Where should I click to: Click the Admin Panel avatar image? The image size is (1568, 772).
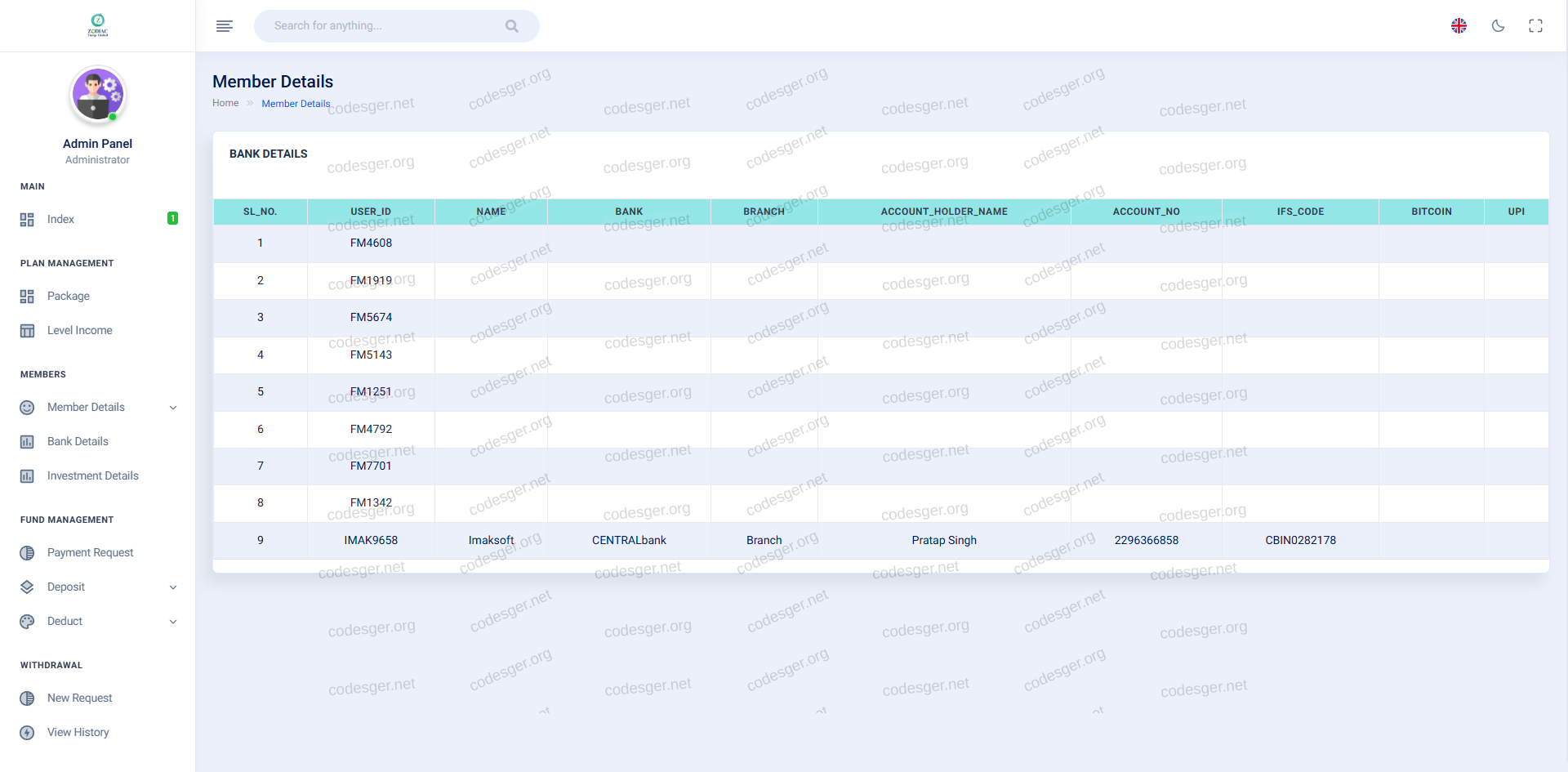click(x=98, y=95)
